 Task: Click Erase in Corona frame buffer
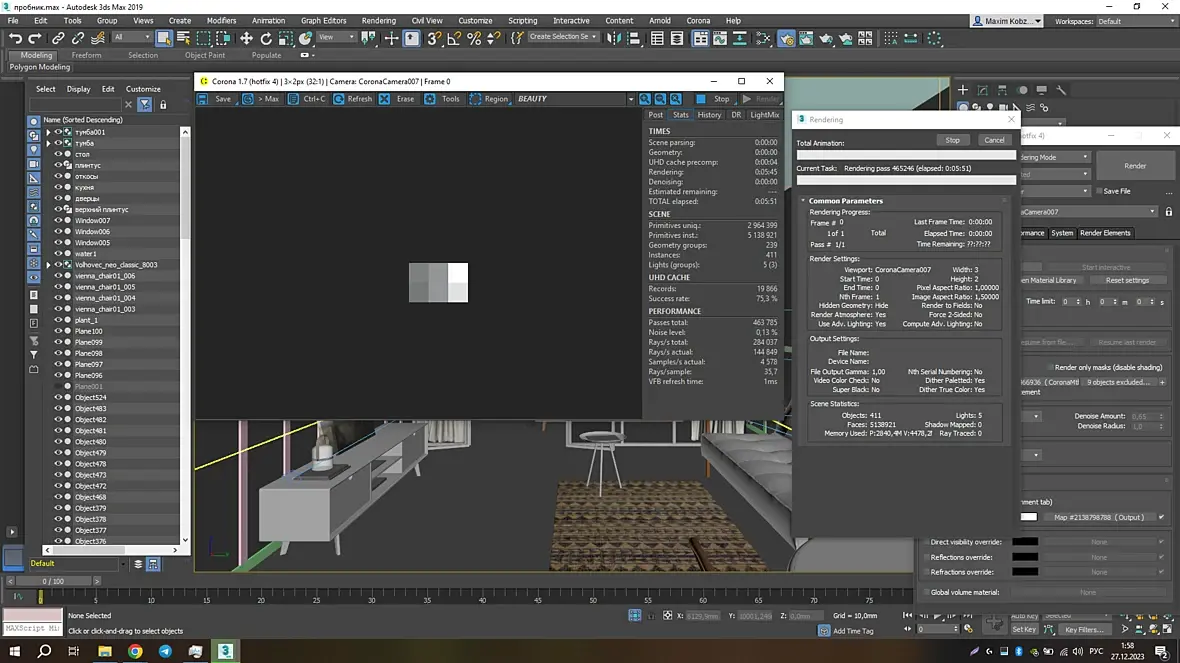click(x=398, y=99)
